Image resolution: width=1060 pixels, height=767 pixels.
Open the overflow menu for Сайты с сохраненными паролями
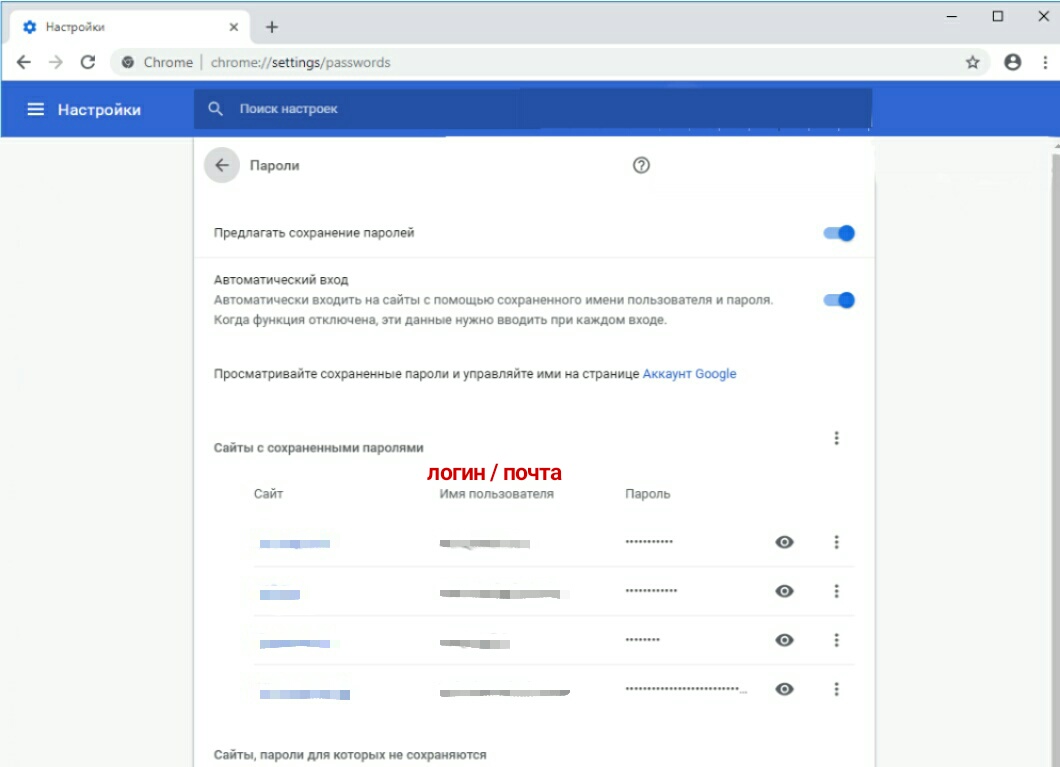click(x=836, y=437)
